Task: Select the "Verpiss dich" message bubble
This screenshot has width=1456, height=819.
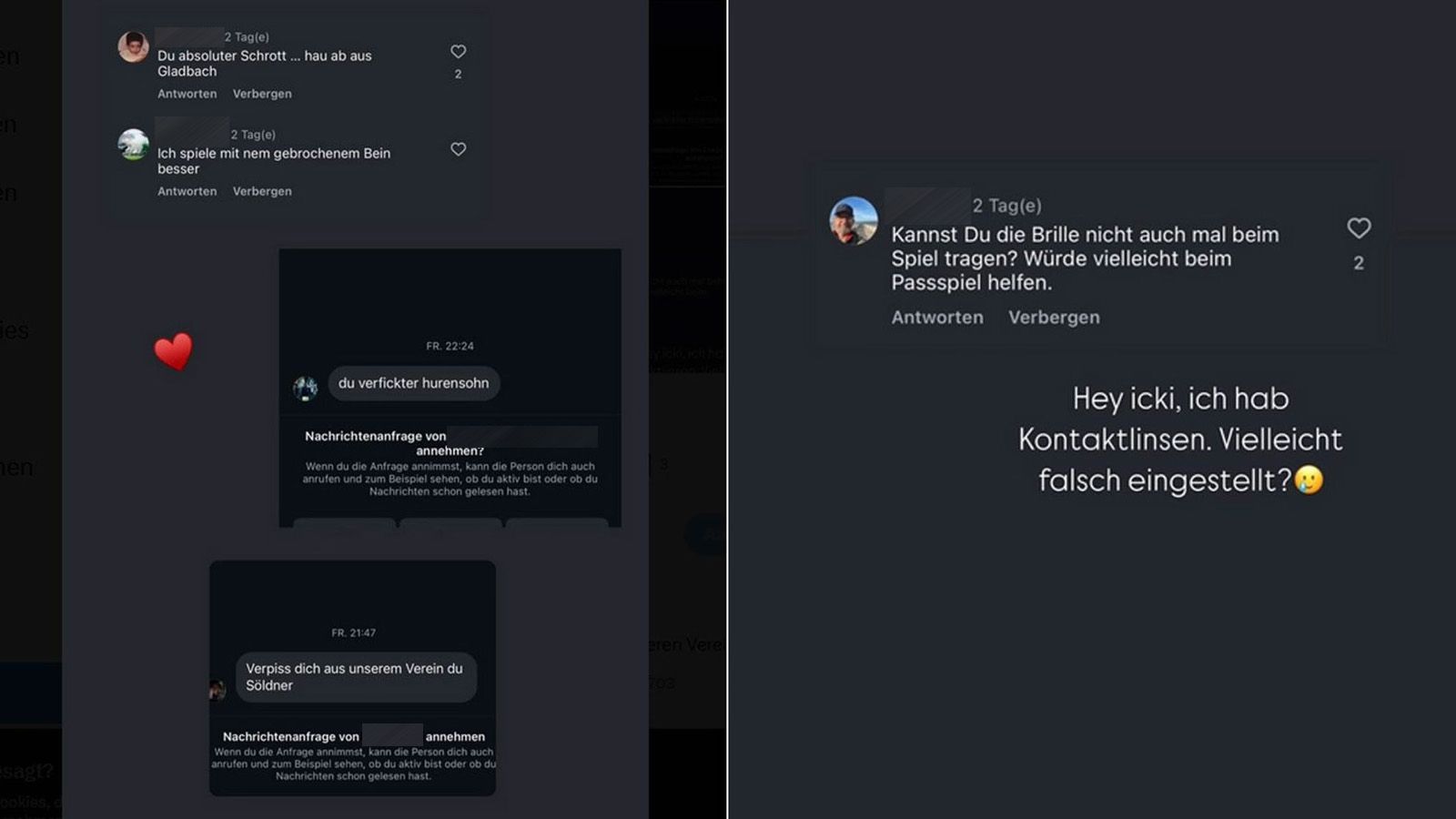Action: tap(355, 677)
